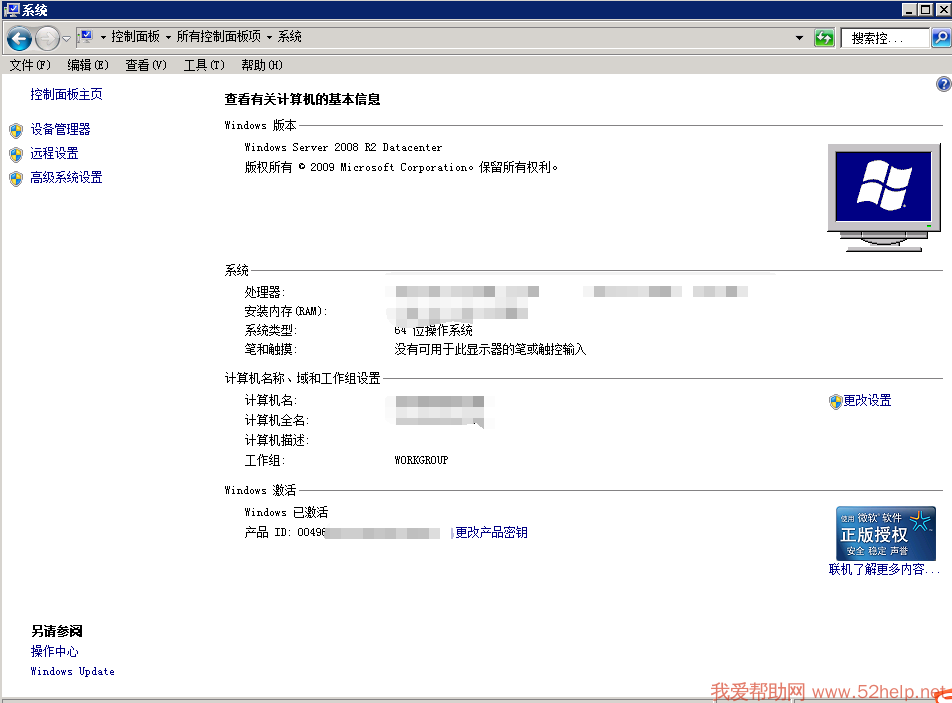
Task: Click the 更改产品密钥 link
Action: click(x=491, y=533)
